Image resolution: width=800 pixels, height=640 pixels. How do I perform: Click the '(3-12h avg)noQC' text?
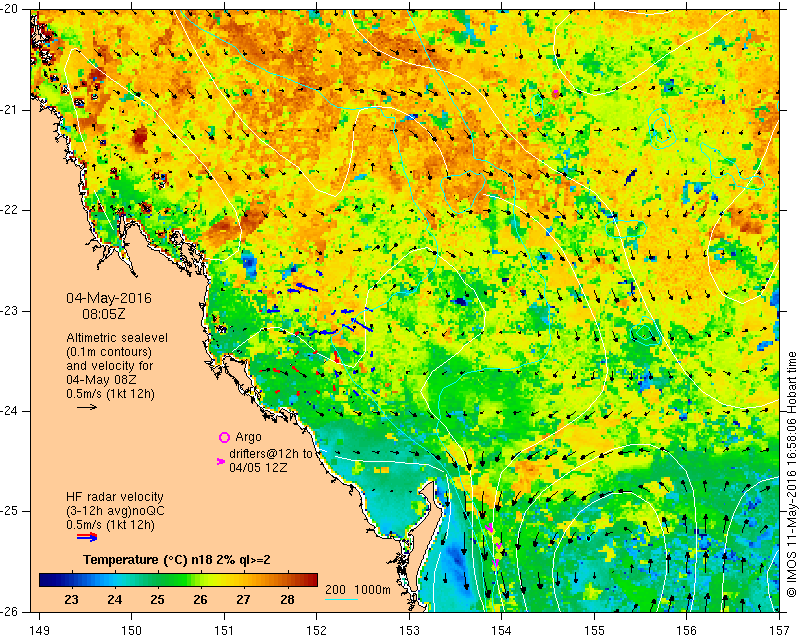(x=115, y=511)
